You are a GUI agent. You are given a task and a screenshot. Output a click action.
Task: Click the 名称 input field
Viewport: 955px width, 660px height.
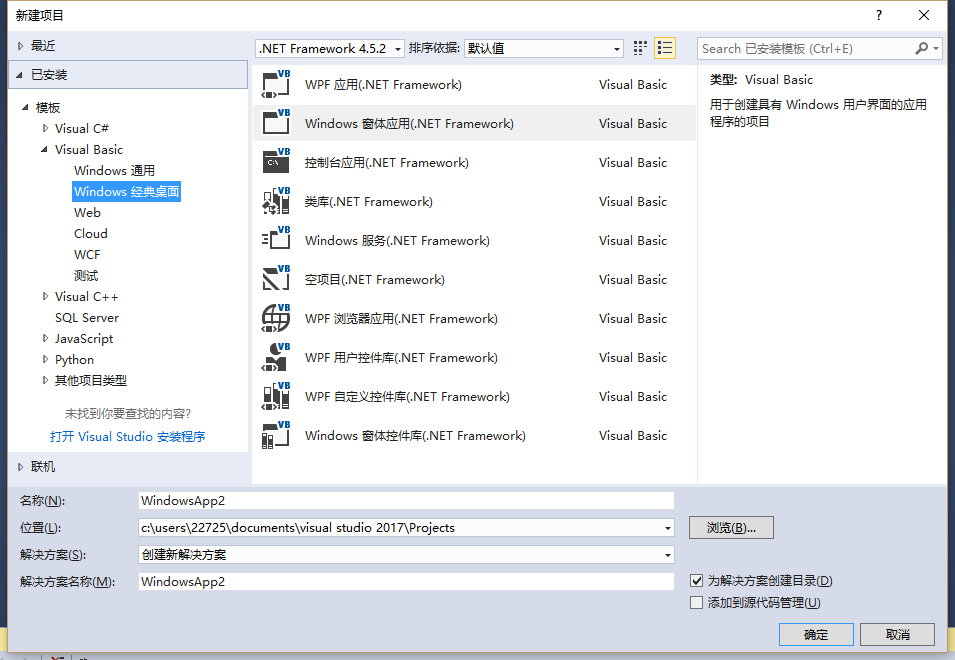coord(406,500)
